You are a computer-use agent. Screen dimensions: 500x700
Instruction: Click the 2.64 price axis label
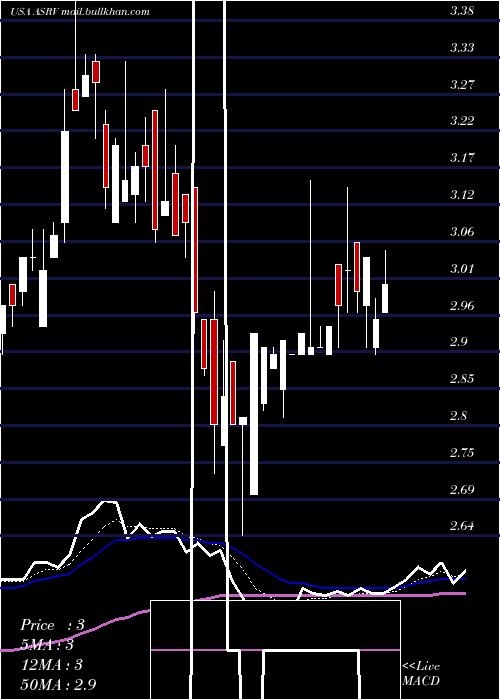click(x=462, y=526)
